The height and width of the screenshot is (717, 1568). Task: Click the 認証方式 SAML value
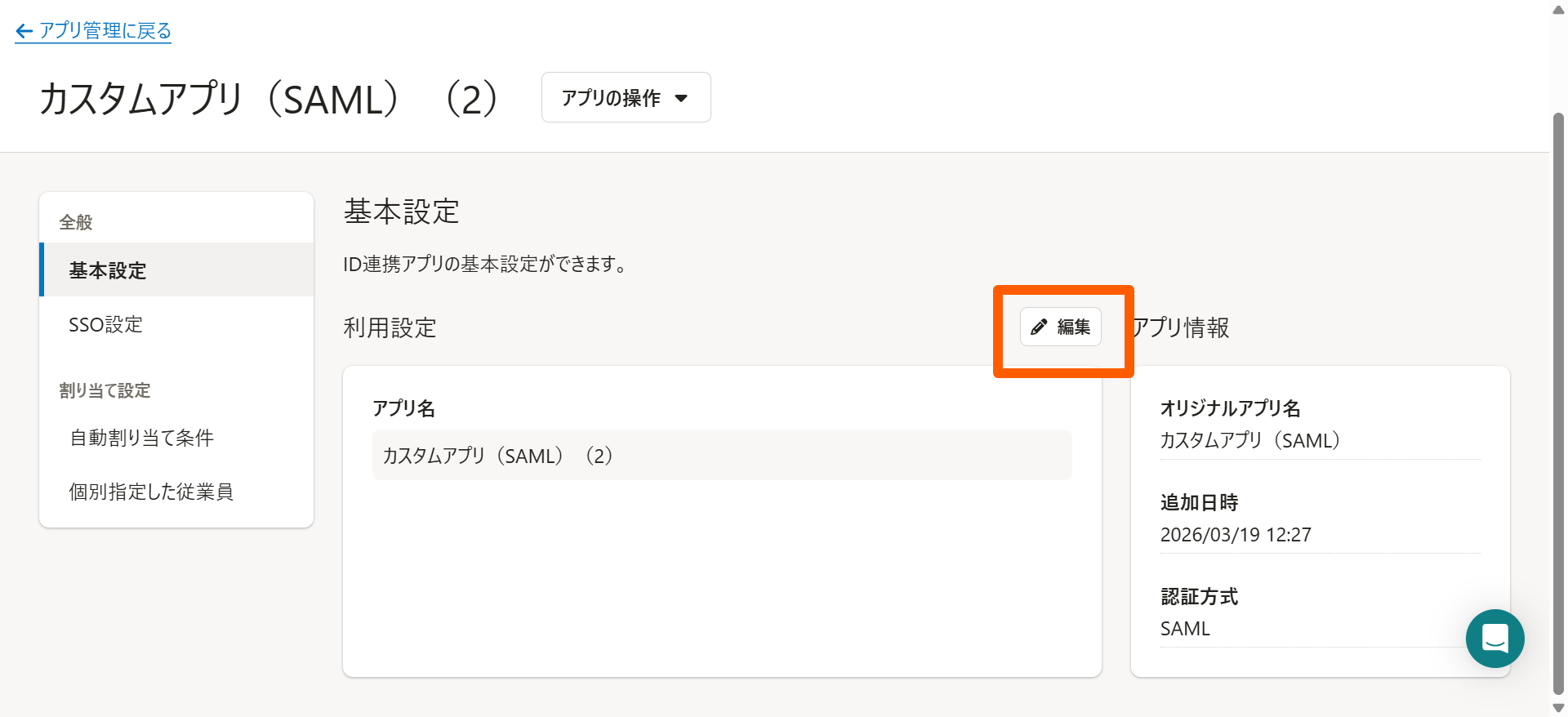pyautogui.click(x=1185, y=629)
